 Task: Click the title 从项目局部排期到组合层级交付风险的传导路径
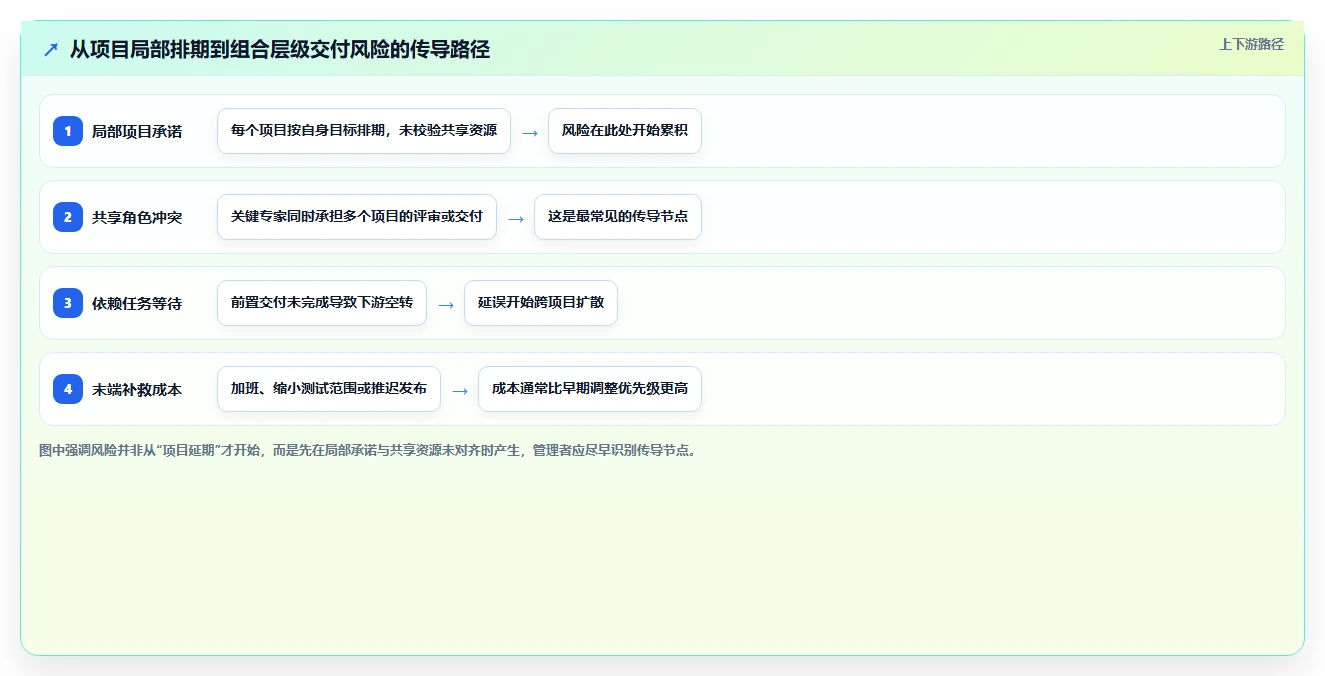pos(280,49)
